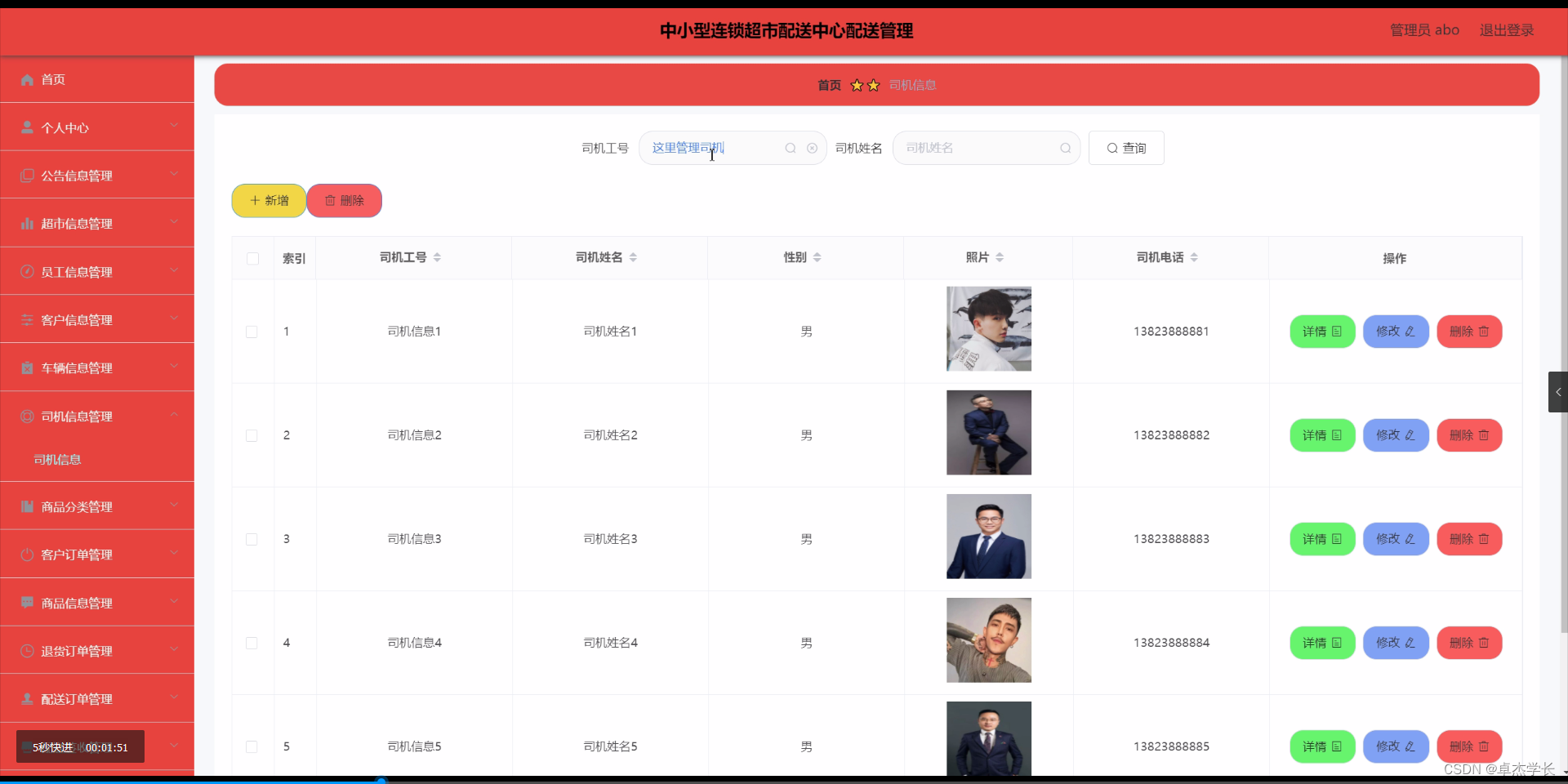Click the 首页 home icon in sidebar
This screenshot has width=1568, height=784.
pyautogui.click(x=27, y=79)
